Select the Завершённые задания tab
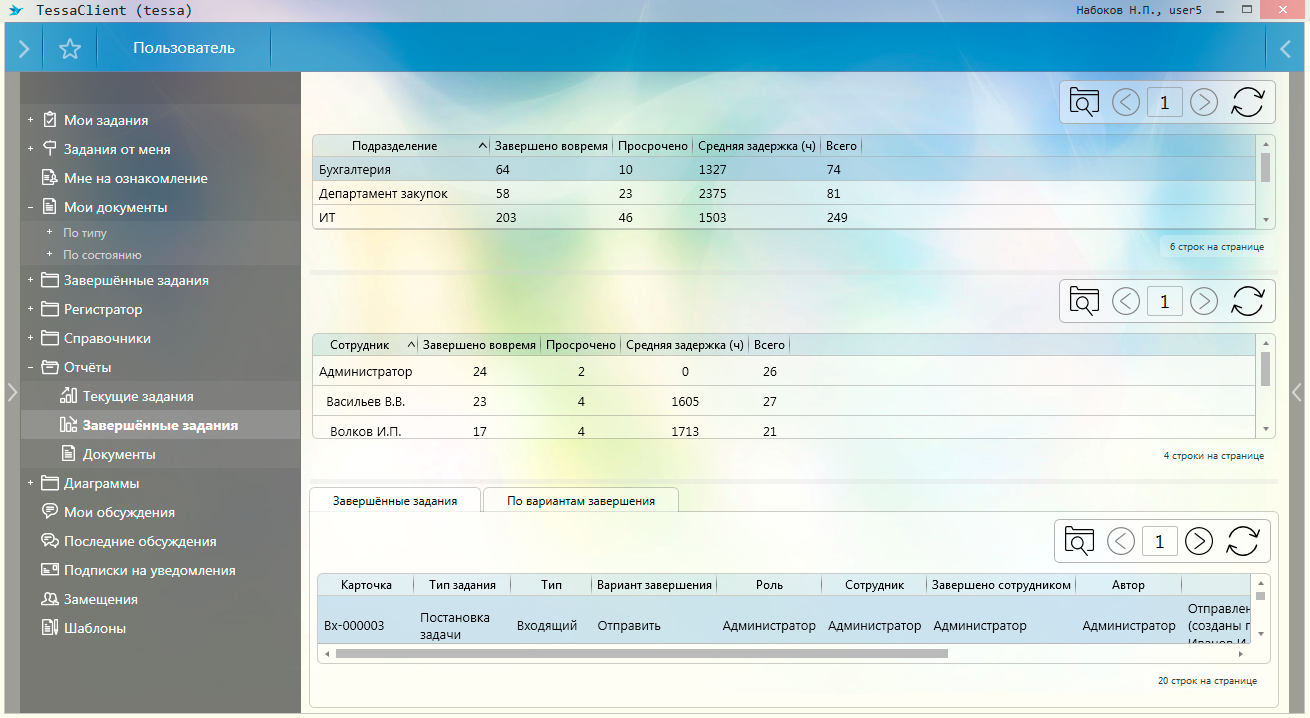The image size is (1310, 718). coord(395,500)
